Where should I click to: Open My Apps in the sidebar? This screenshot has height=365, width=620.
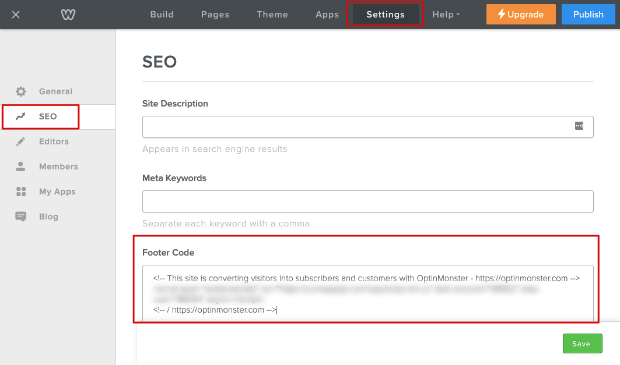pos(58,191)
